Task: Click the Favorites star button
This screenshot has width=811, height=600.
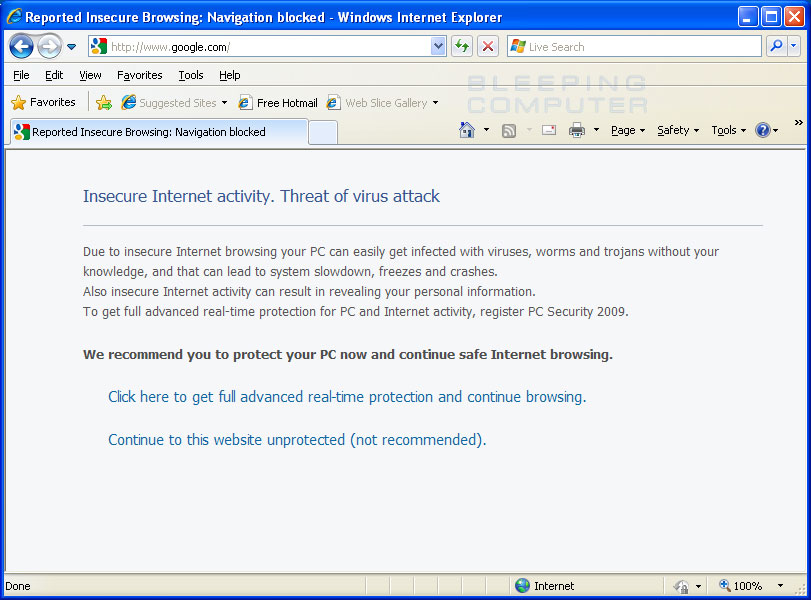Action: click(43, 102)
